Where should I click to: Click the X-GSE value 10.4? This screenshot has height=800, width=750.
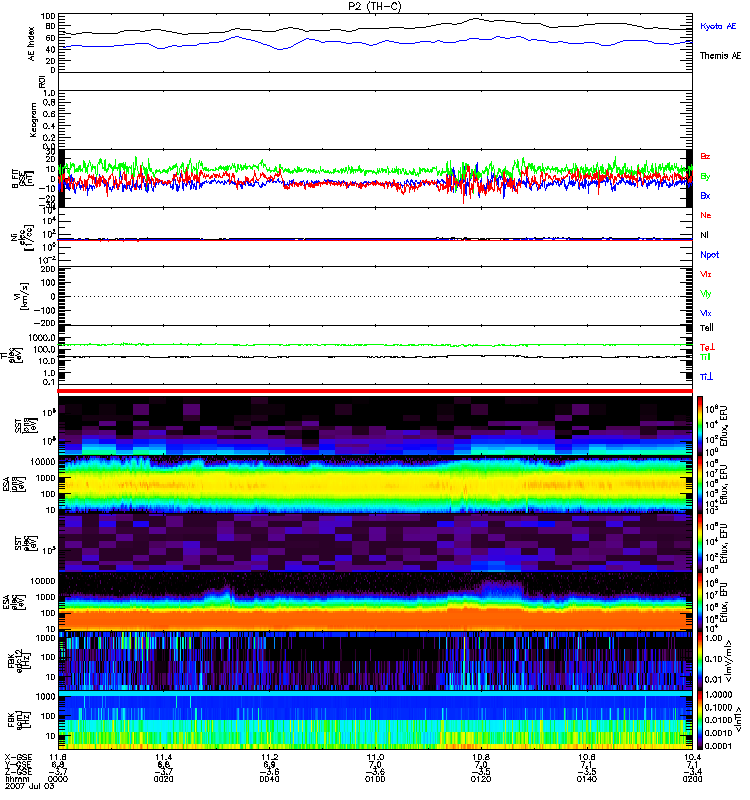[692, 757]
